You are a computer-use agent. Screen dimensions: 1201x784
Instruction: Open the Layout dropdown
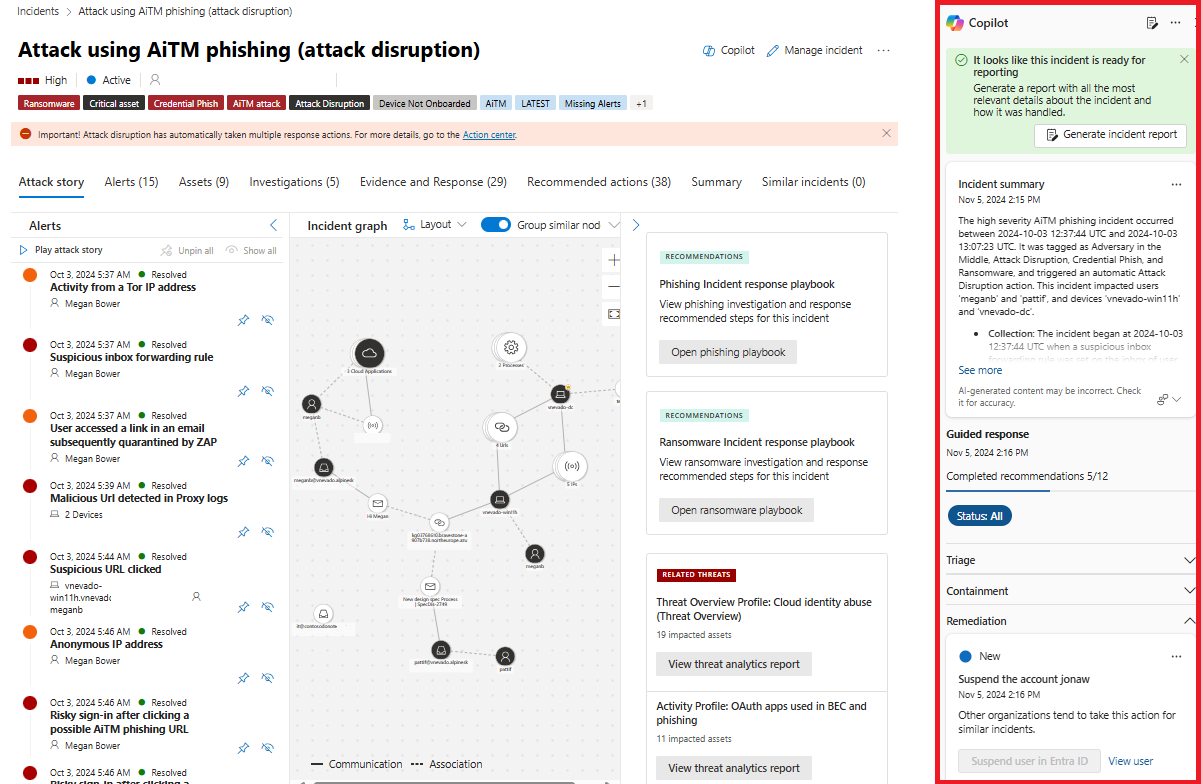pos(435,225)
